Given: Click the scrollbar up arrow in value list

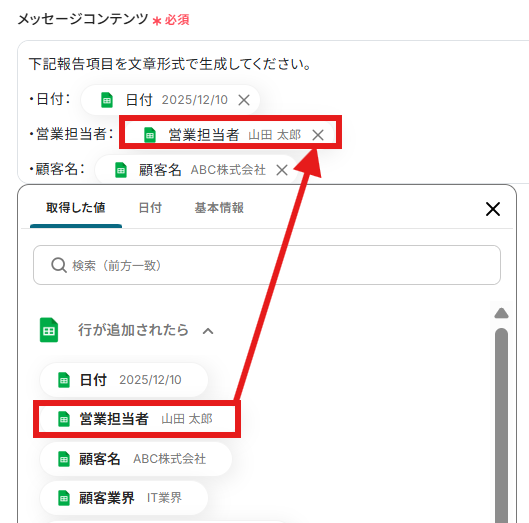Looking at the screenshot, I should pos(501,313).
